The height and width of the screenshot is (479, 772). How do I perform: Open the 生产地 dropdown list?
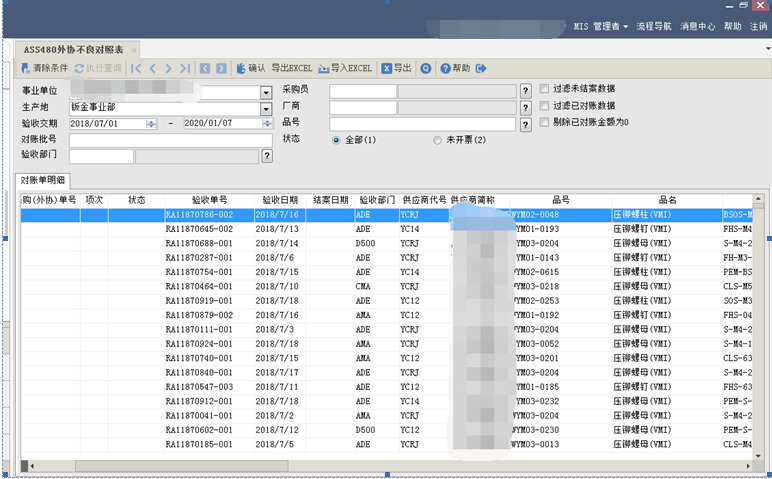[266, 108]
